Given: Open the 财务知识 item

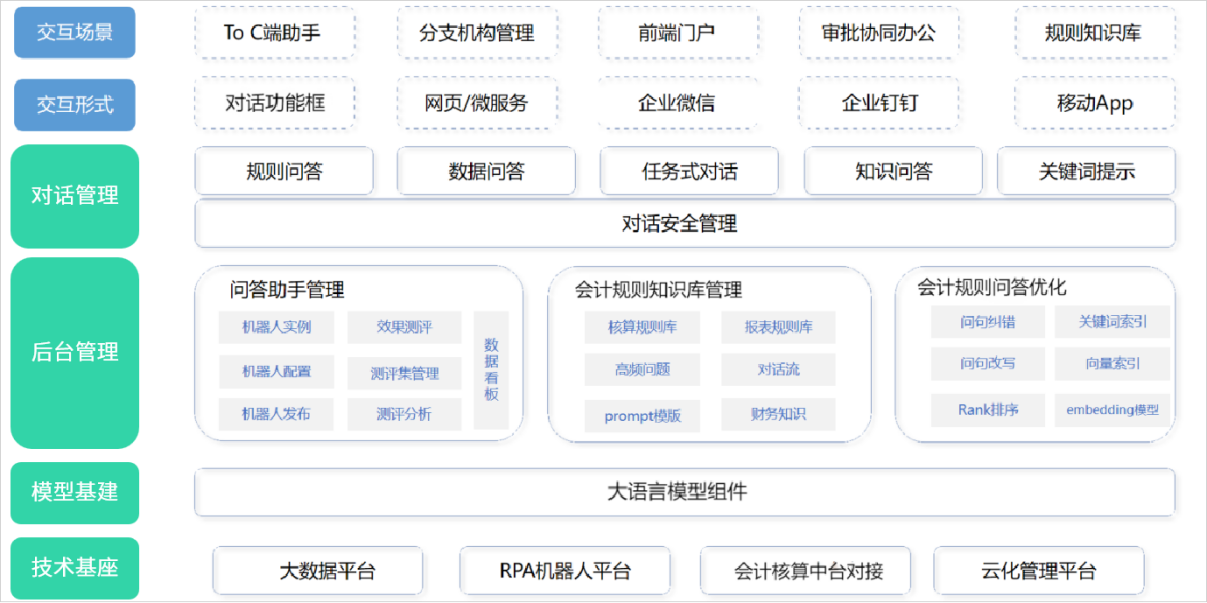Looking at the screenshot, I should [x=778, y=414].
